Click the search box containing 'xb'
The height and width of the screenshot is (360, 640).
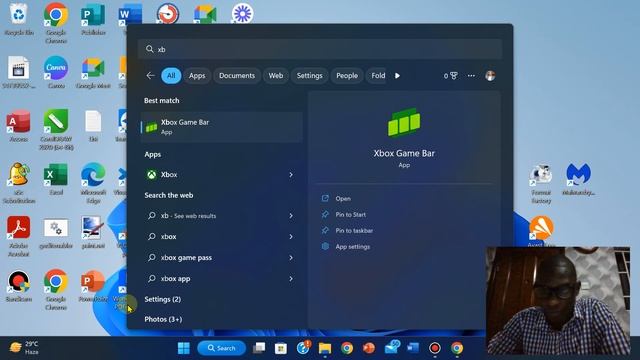320,49
